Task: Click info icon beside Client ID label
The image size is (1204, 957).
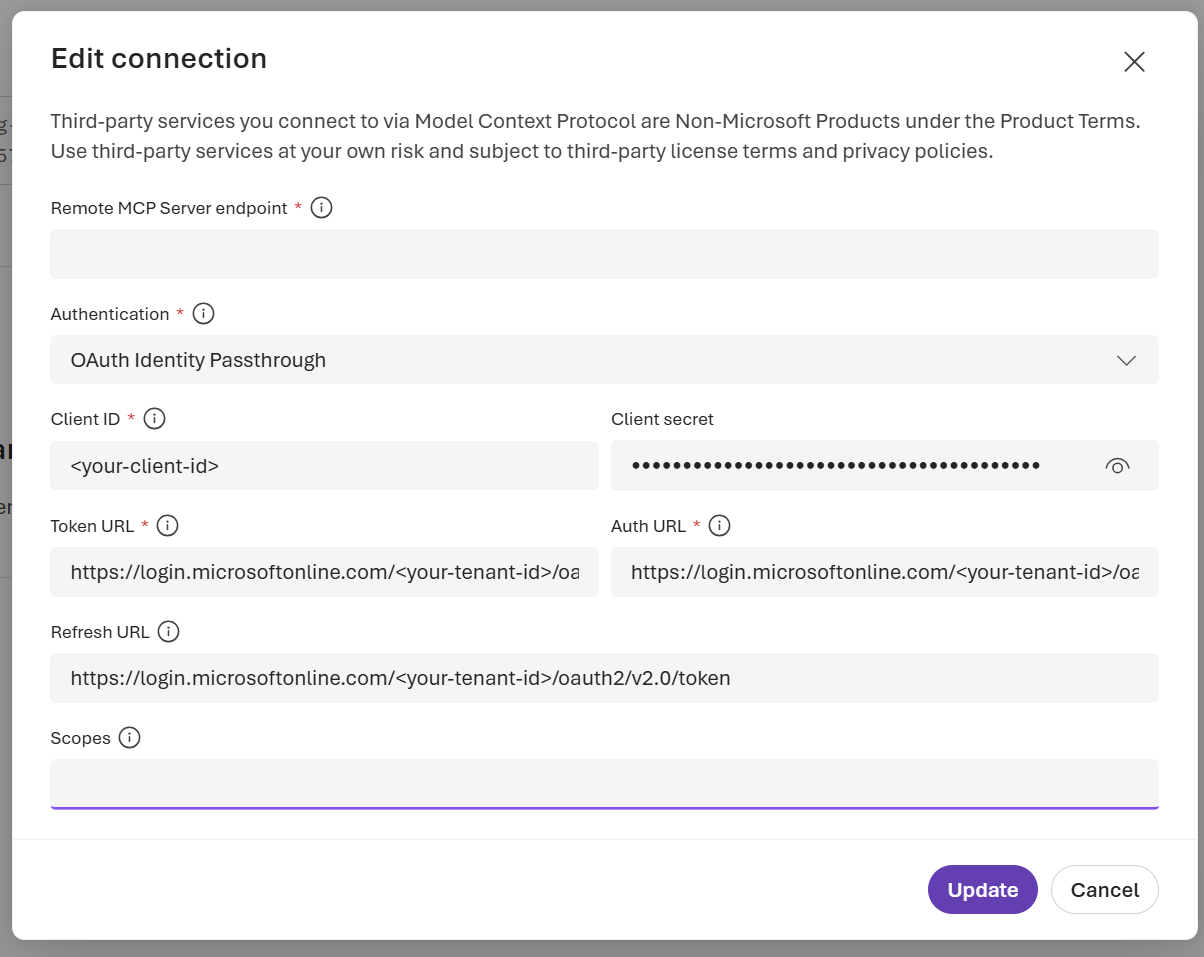Action: tap(154, 419)
